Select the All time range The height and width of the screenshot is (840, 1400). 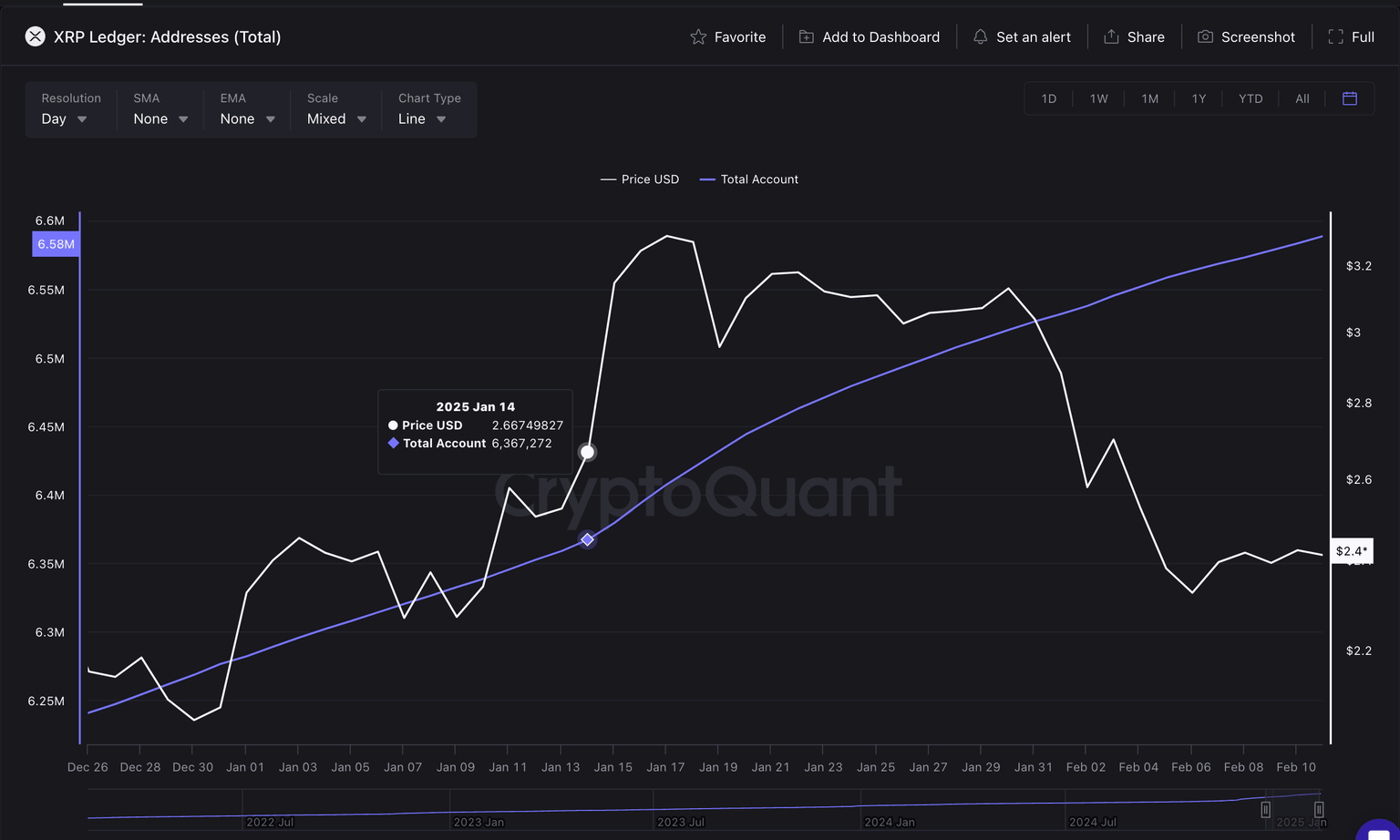pyautogui.click(x=1302, y=98)
